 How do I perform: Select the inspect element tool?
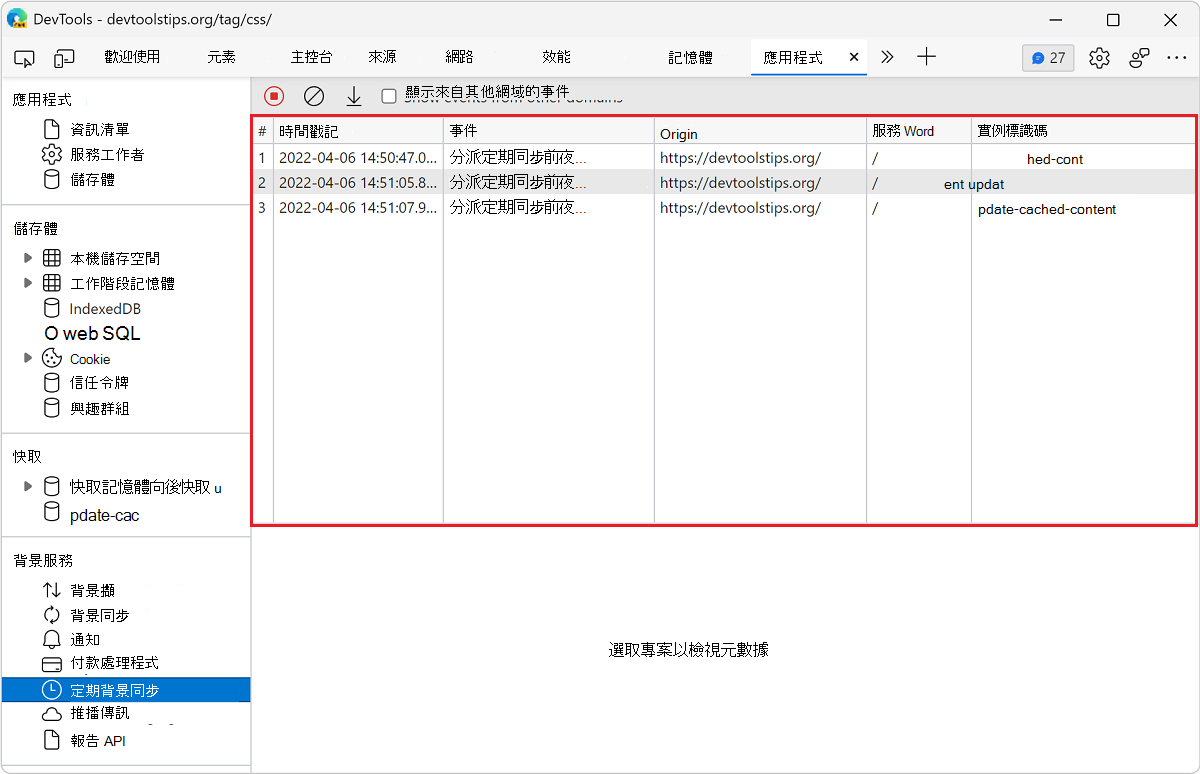(x=24, y=58)
